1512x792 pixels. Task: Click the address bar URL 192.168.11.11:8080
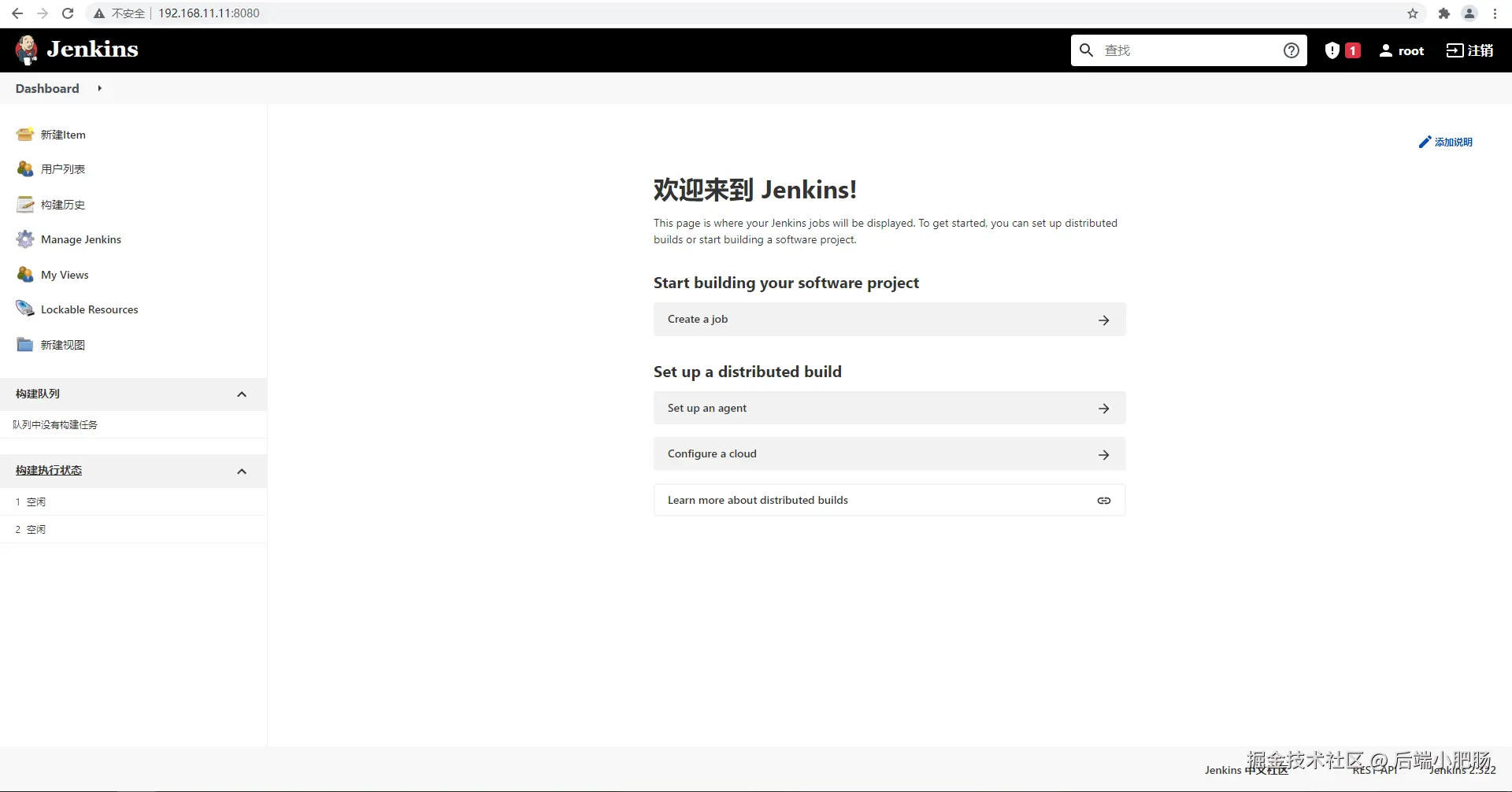(x=209, y=13)
